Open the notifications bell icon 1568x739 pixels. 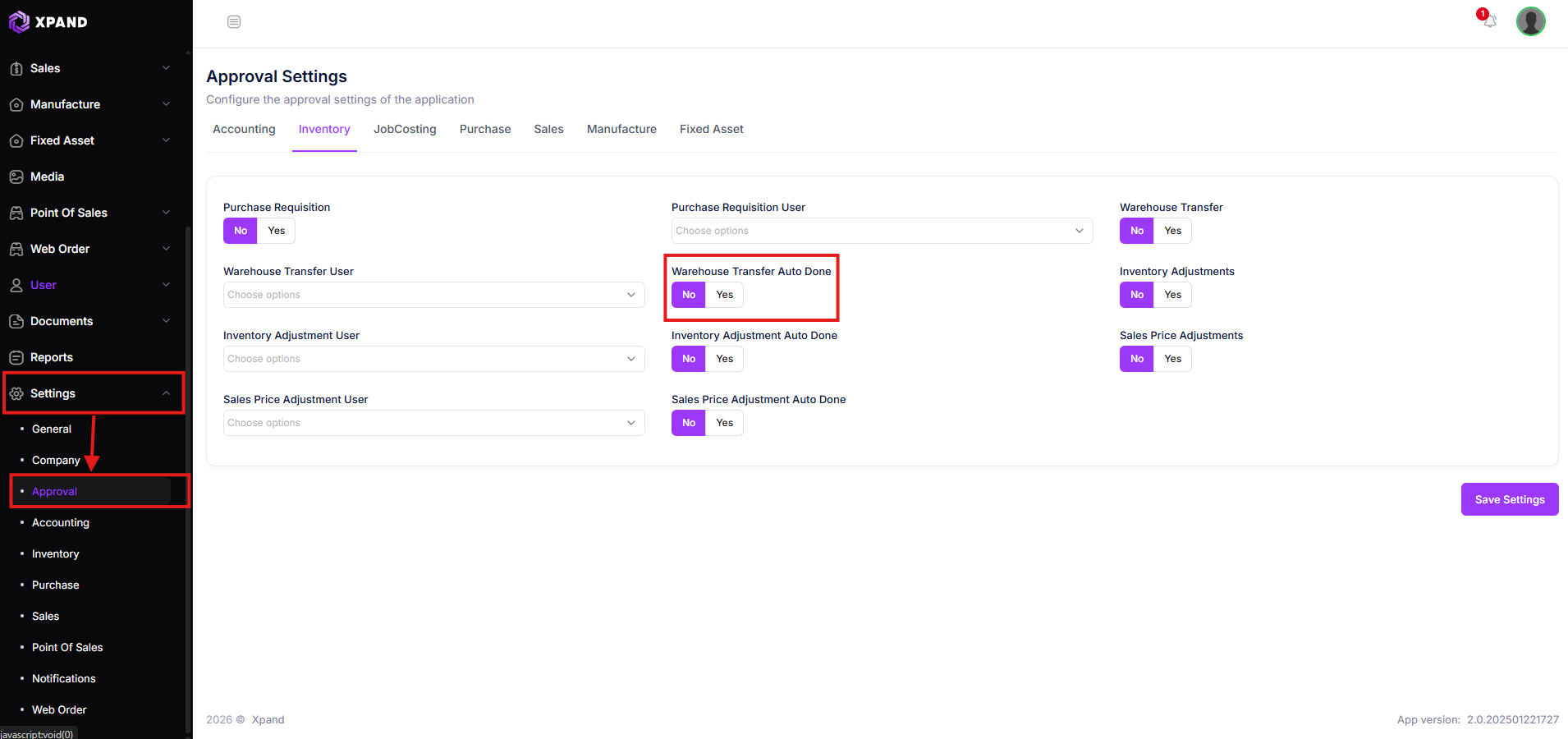click(1489, 21)
